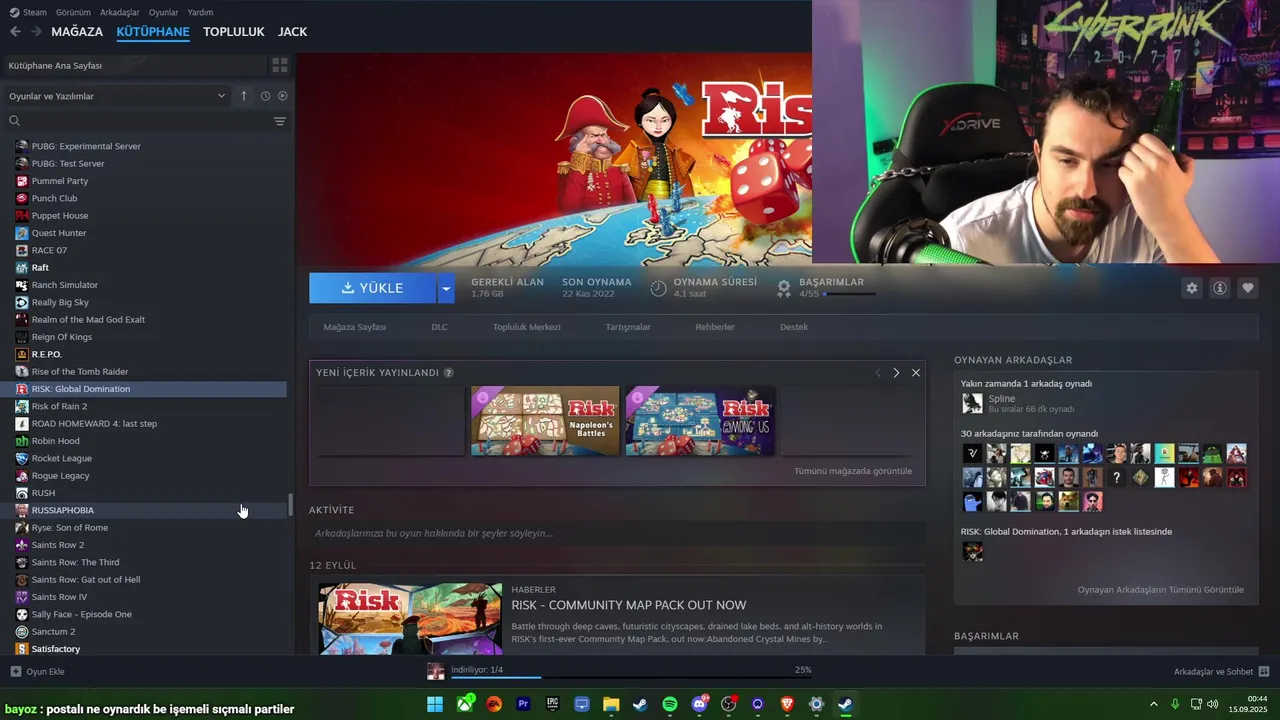
Task: Open the Destek tab
Action: [794, 327]
